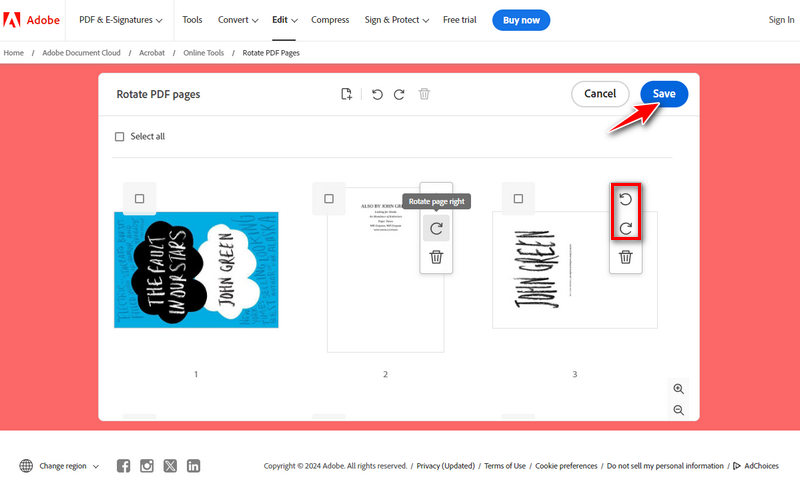Screen dimensions: 800x480
Task: Delete page 2 with its trash icon
Action: tap(436, 257)
